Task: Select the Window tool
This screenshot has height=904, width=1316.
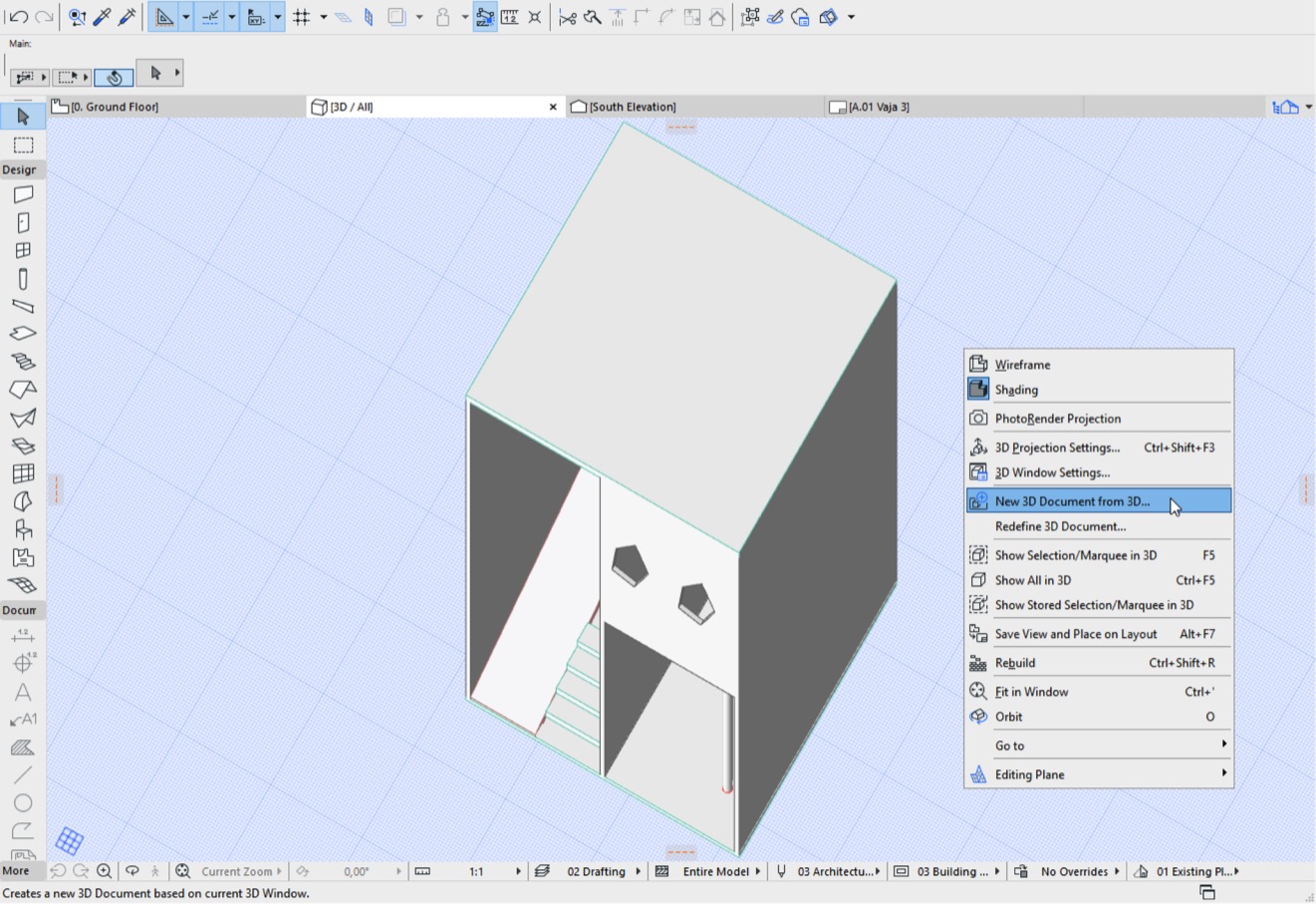Action: point(23,250)
